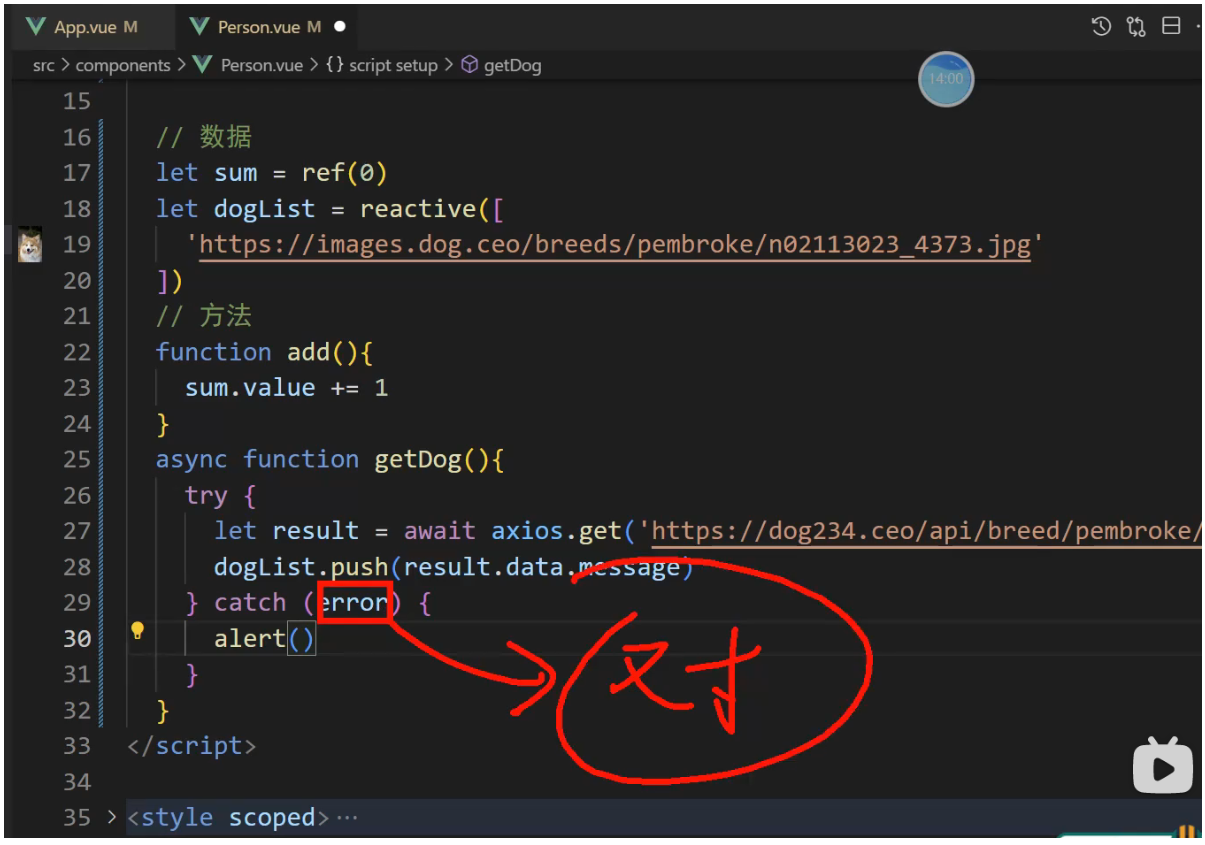Open the dog234.ceo API URL link

pyautogui.click(x=926, y=531)
